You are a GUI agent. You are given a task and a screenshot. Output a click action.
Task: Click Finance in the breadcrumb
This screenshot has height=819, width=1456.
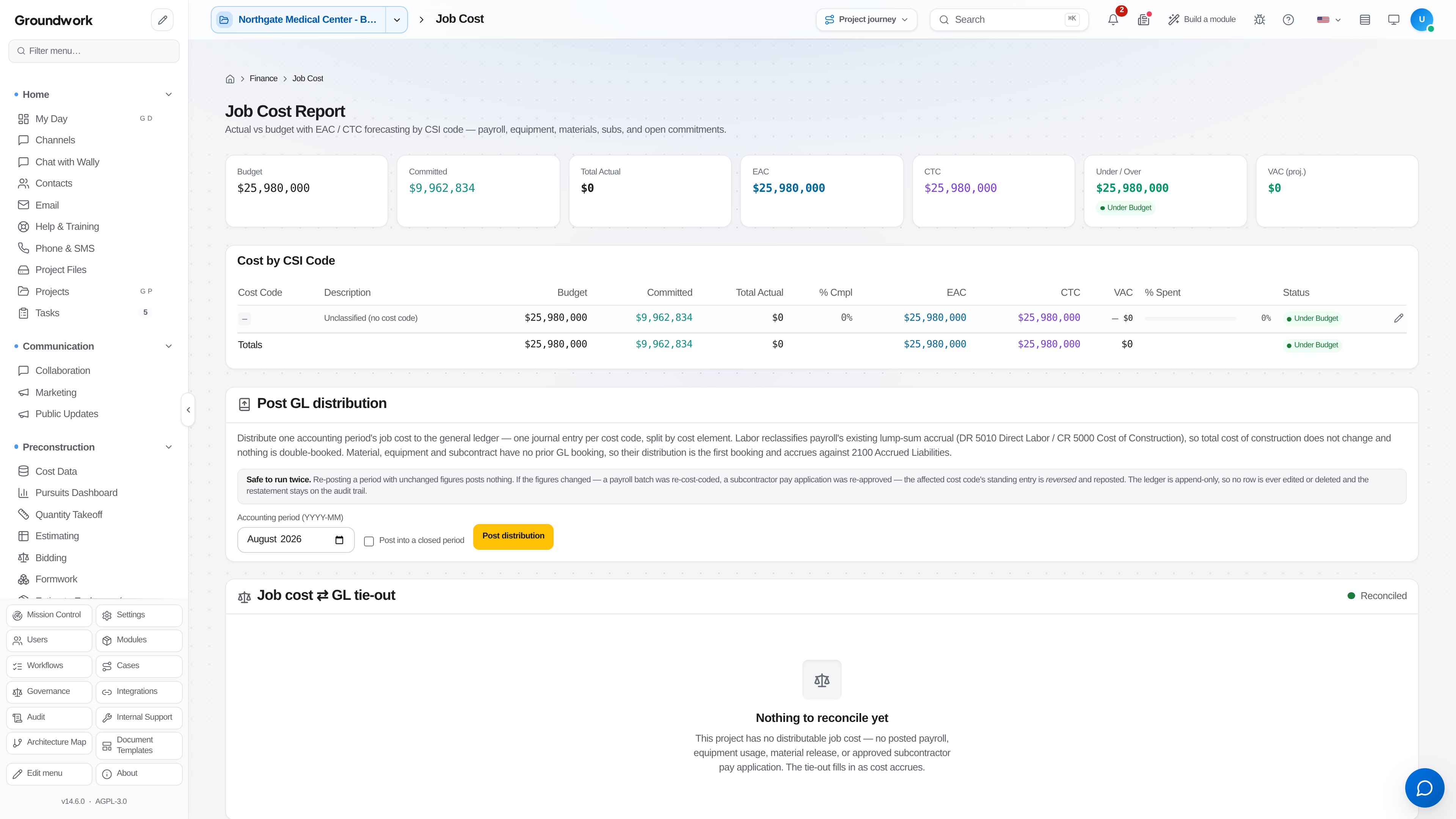(264, 78)
